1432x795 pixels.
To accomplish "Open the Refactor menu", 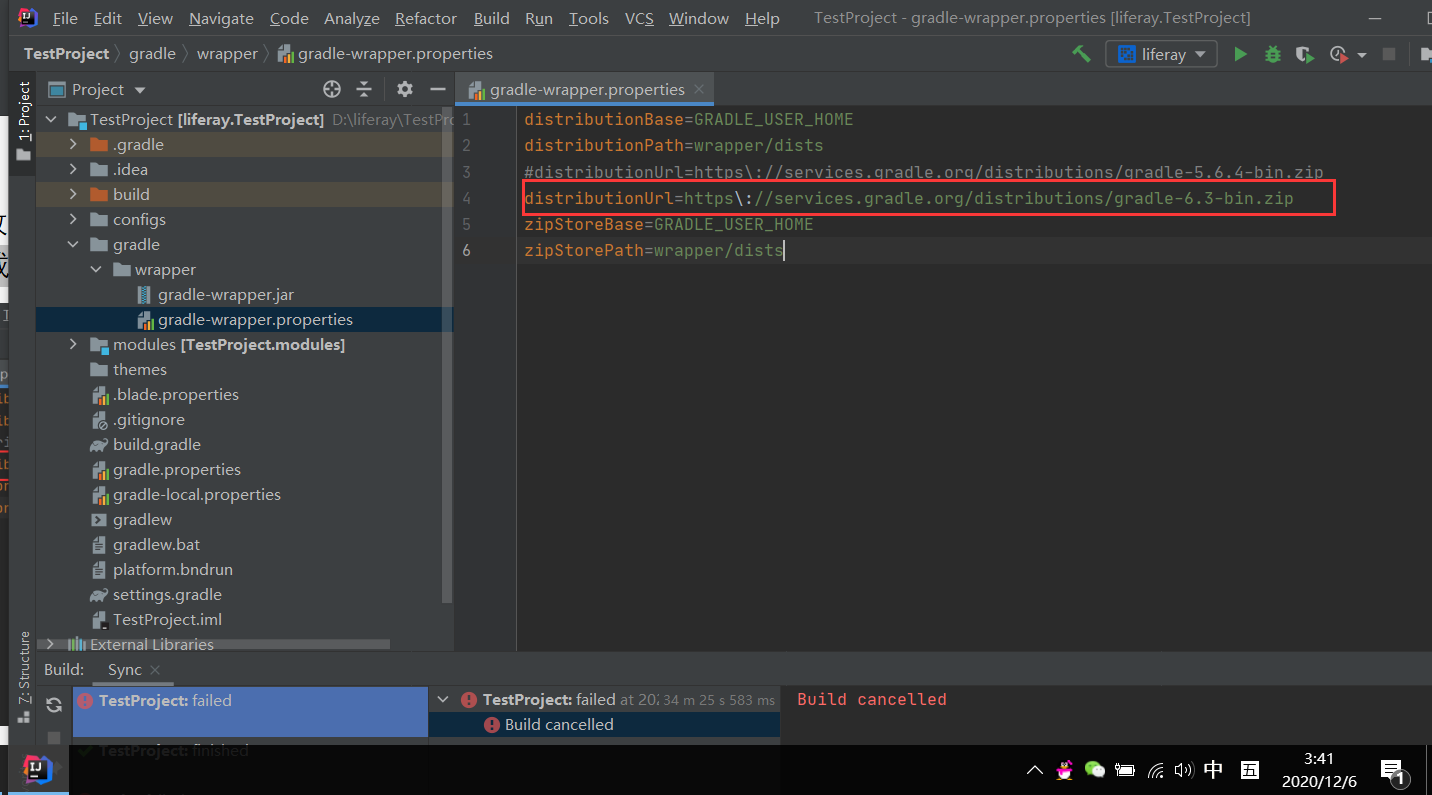I will point(426,18).
